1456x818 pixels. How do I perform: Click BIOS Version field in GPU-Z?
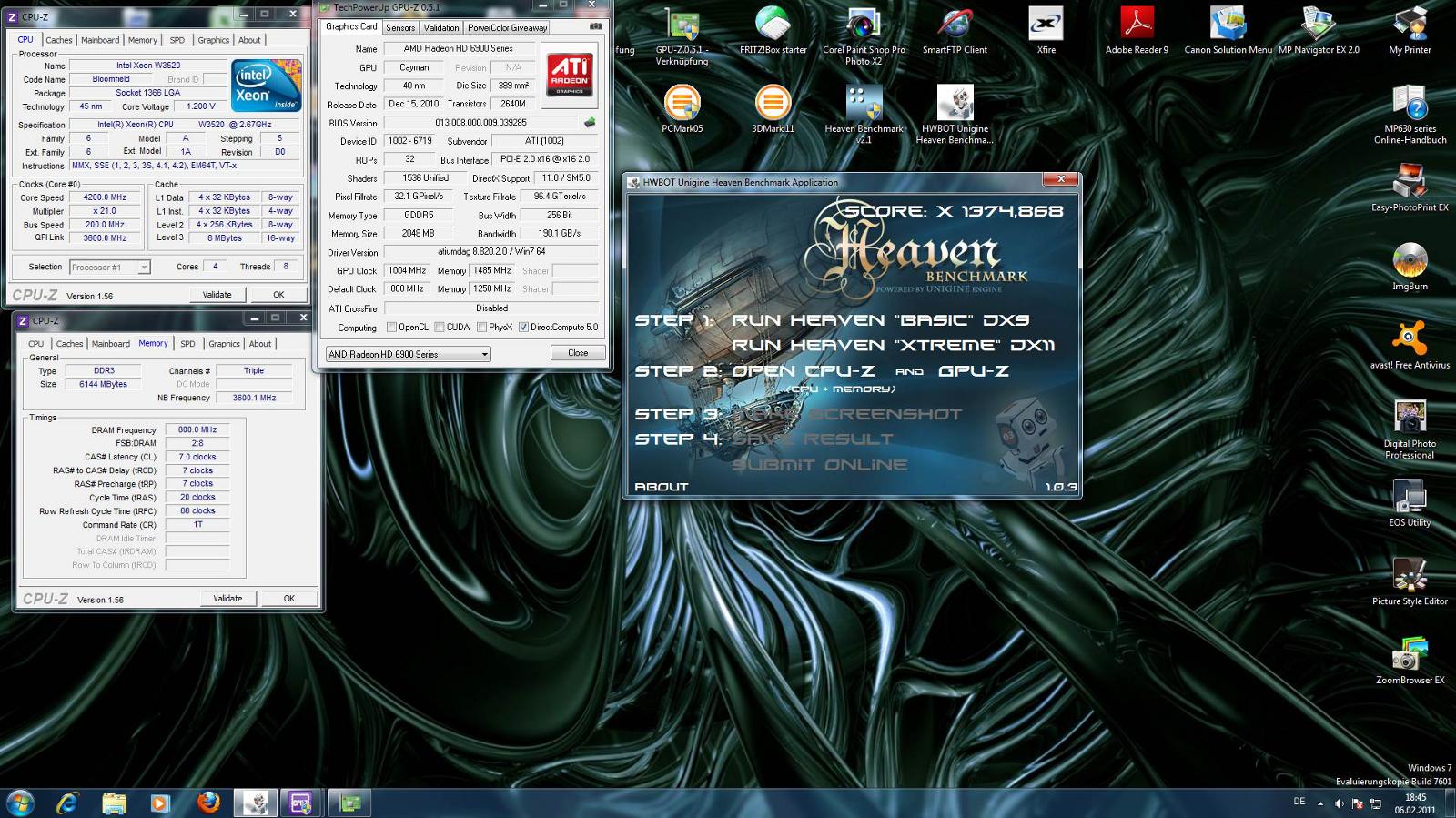point(480,123)
